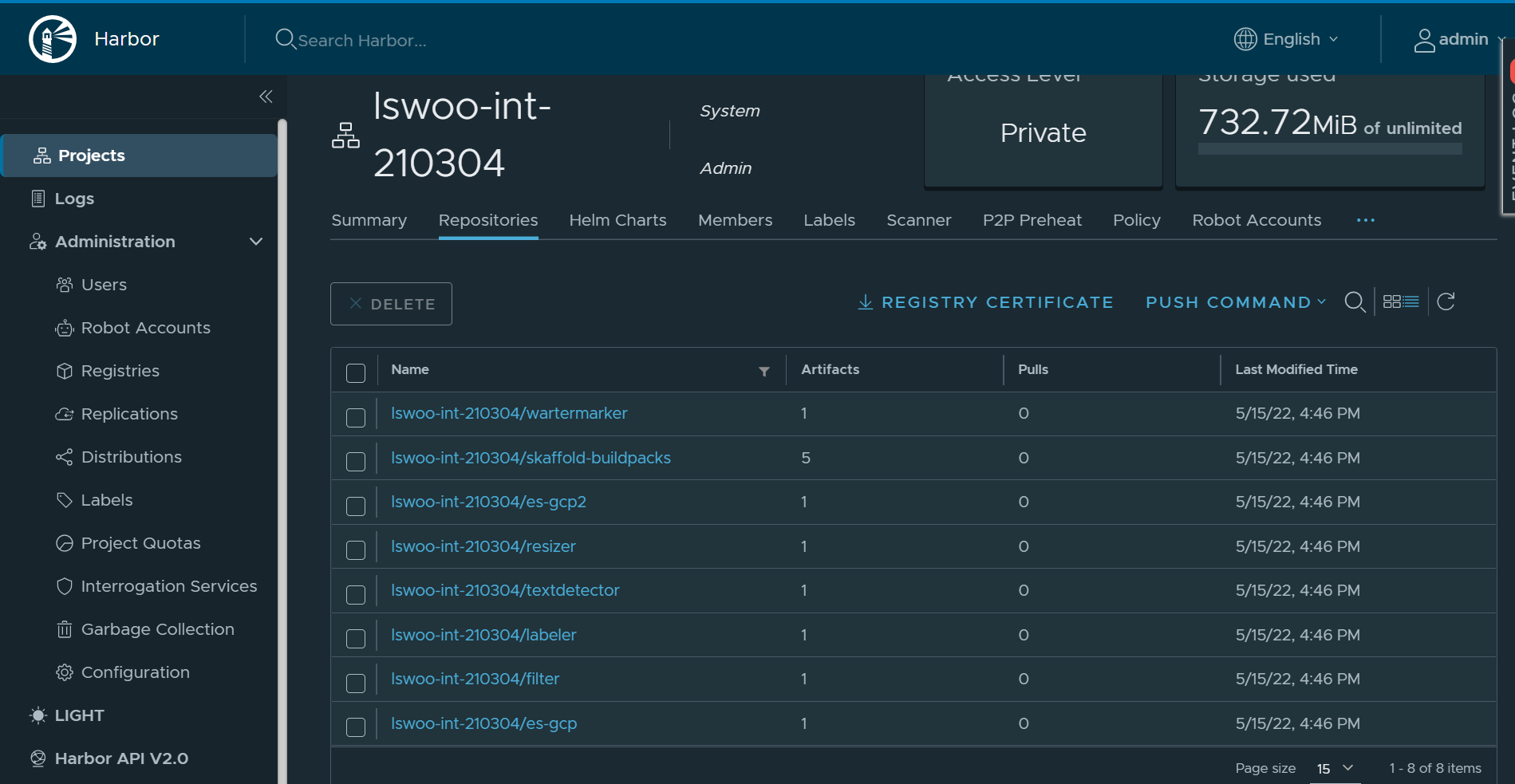Open the page size dropdown
The height and width of the screenshot is (784, 1515).
[x=1335, y=768]
